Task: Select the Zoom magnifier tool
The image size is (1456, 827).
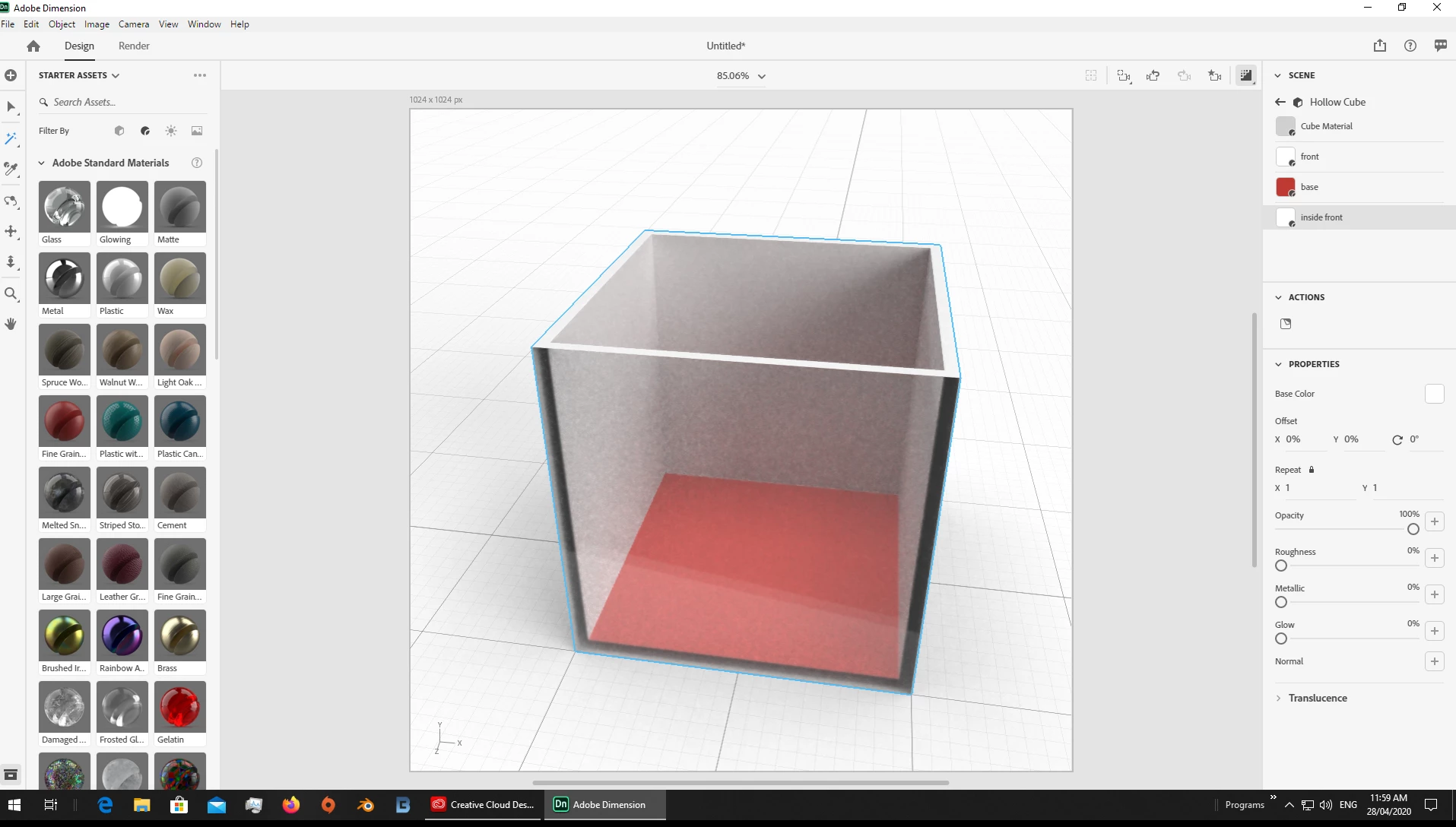Action: pyautogui.click(x=11, y=293)
